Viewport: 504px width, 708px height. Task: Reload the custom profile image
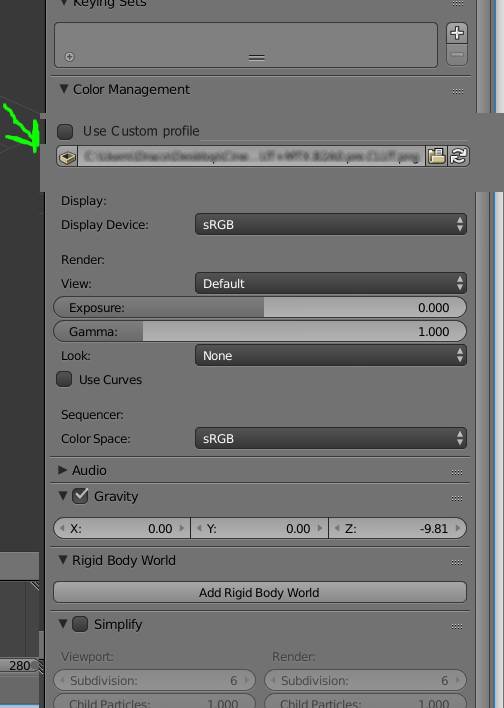point(458,156)
